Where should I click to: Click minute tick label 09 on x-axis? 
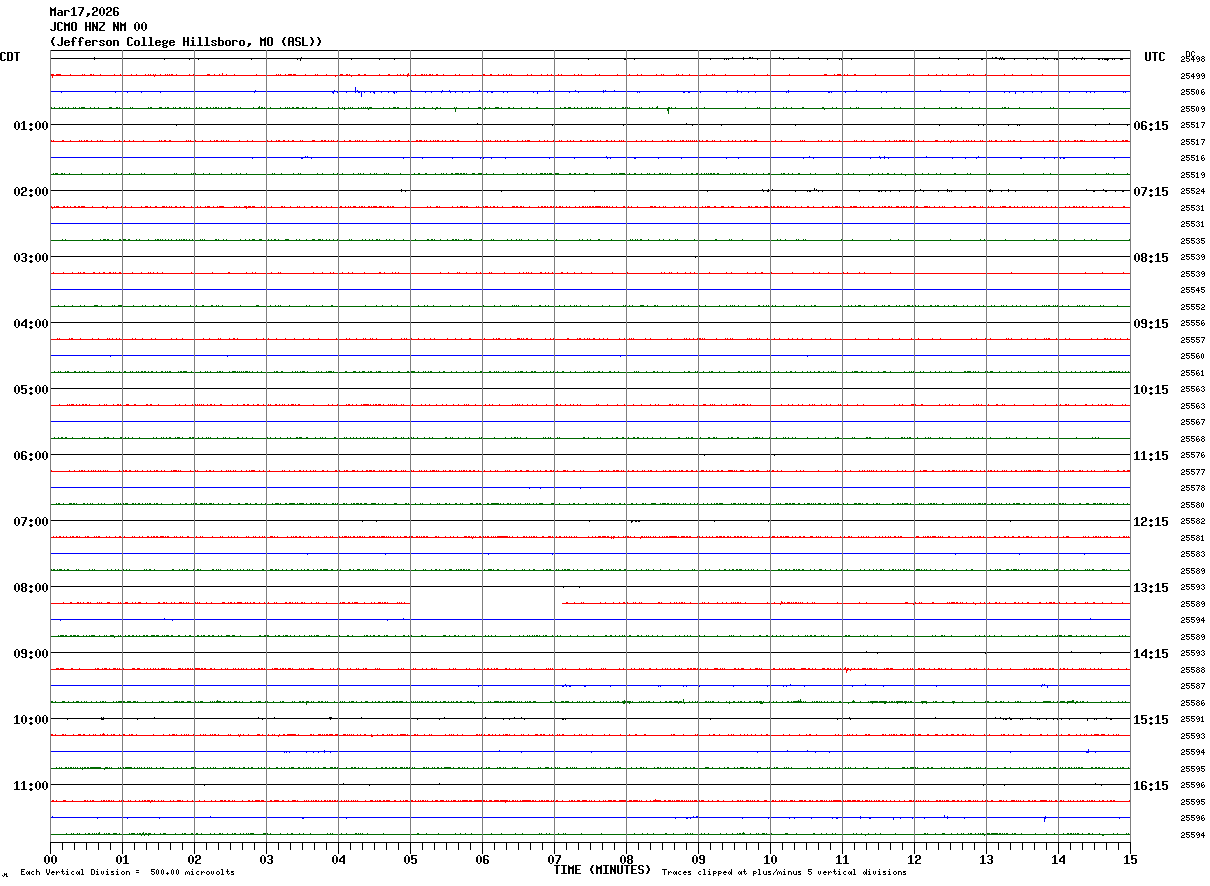(x=698, y=859)
